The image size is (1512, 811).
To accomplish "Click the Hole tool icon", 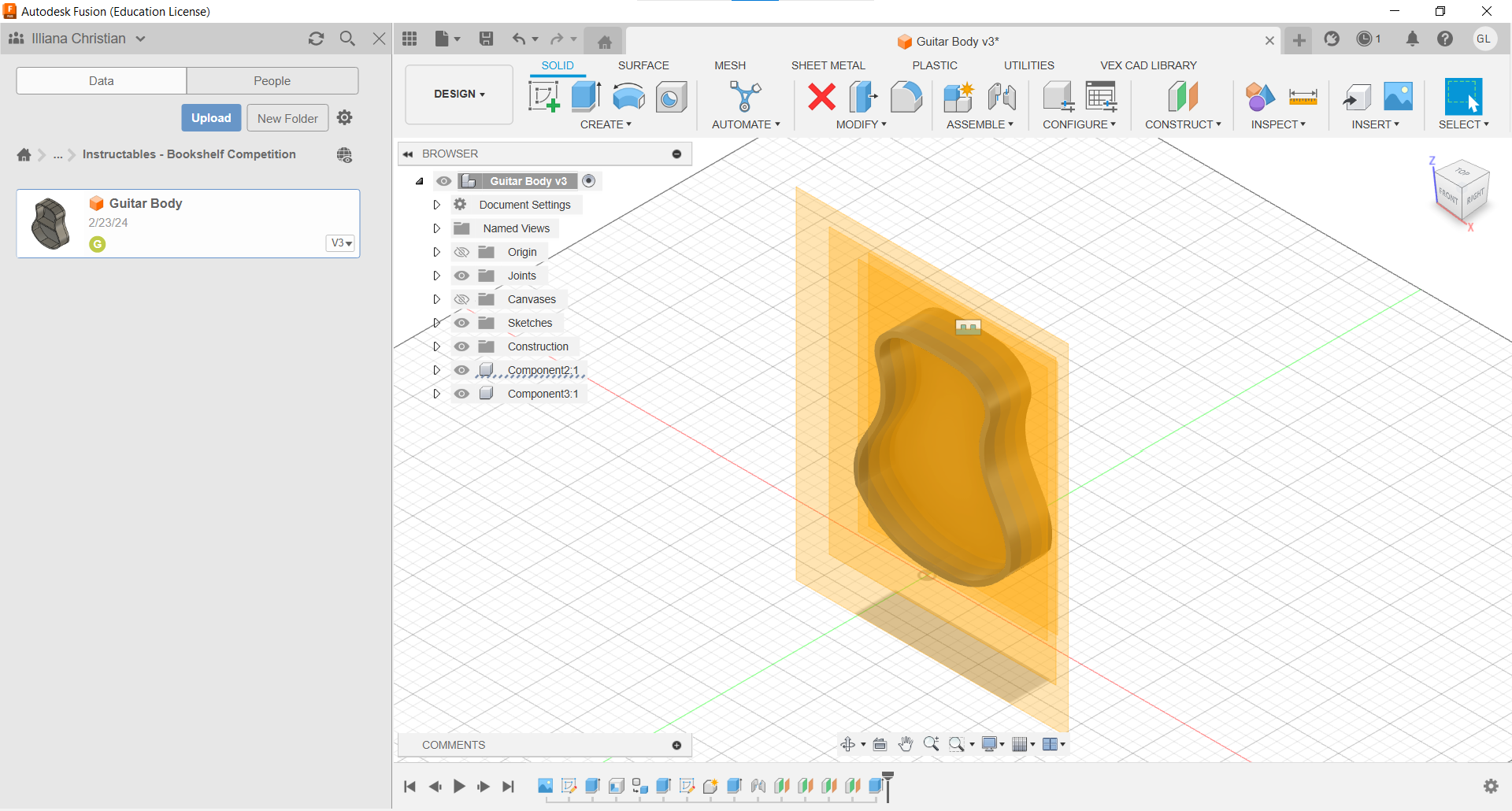I will 671,97.
